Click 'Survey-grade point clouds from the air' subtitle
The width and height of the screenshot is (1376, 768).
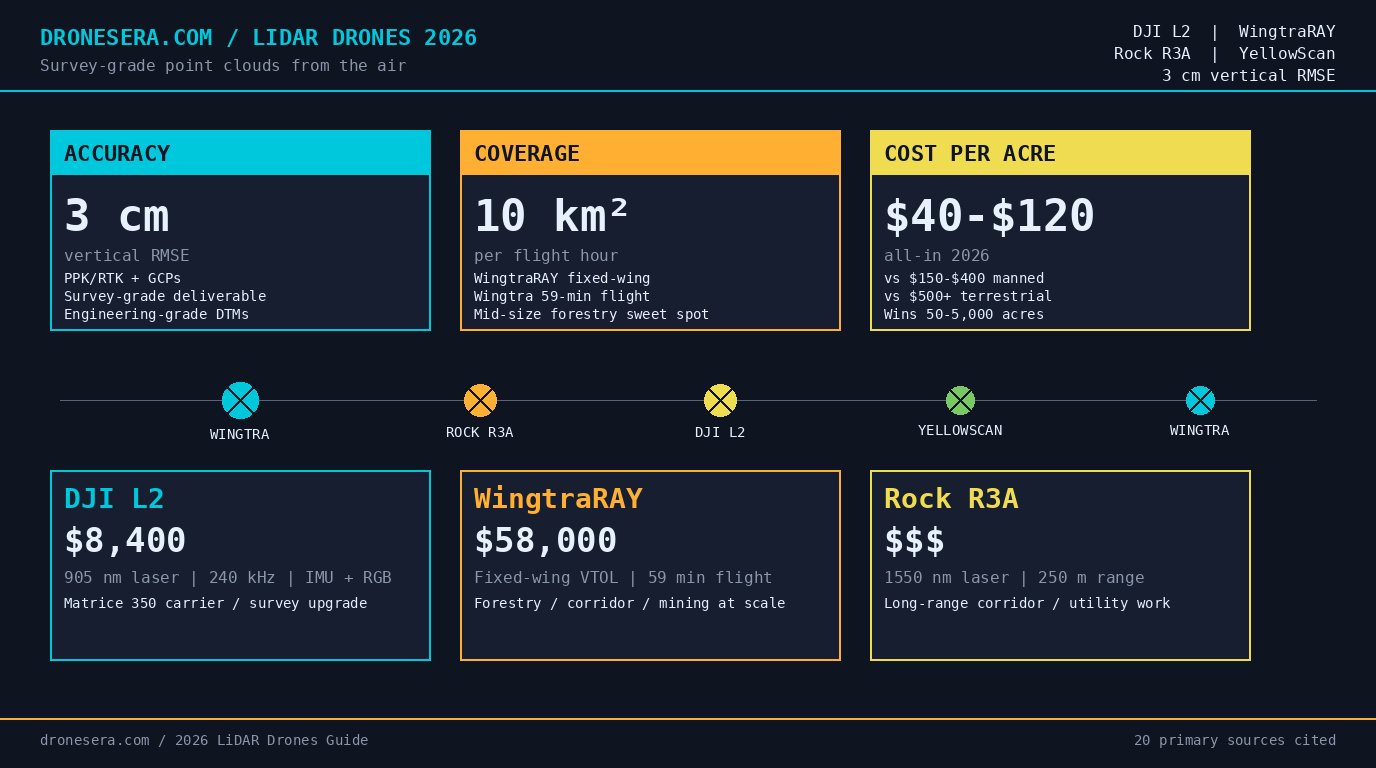(223, 66)
